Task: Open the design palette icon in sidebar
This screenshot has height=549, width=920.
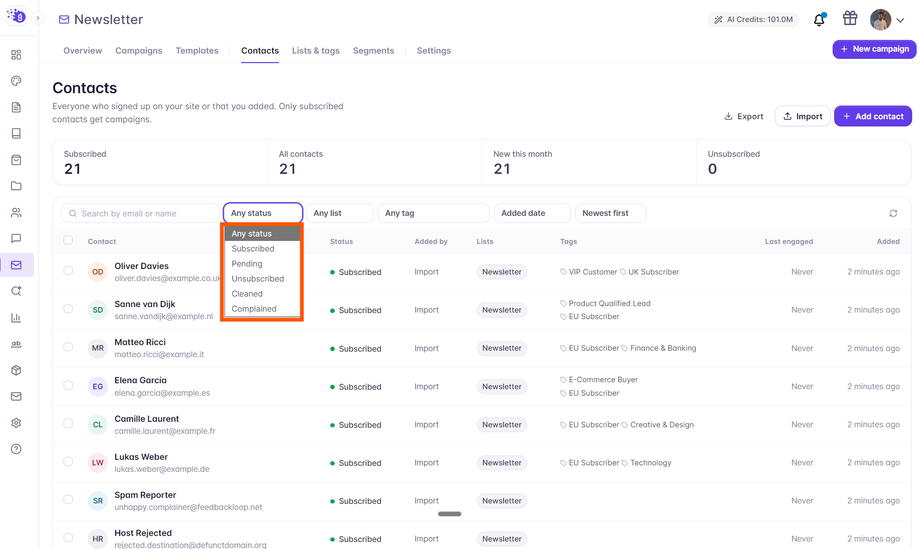Action: pos(16,81)
